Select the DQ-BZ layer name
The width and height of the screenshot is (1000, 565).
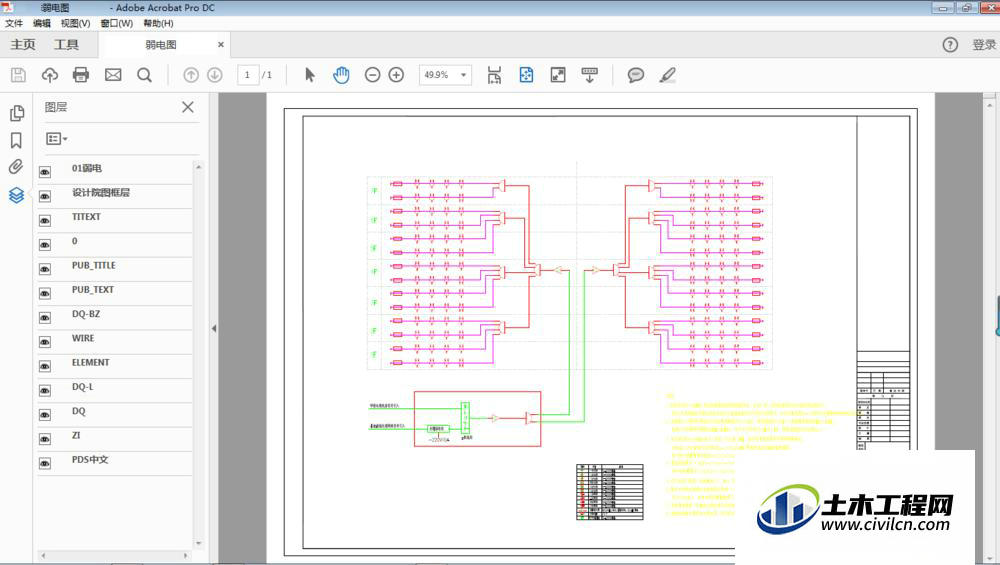point(86,314)
